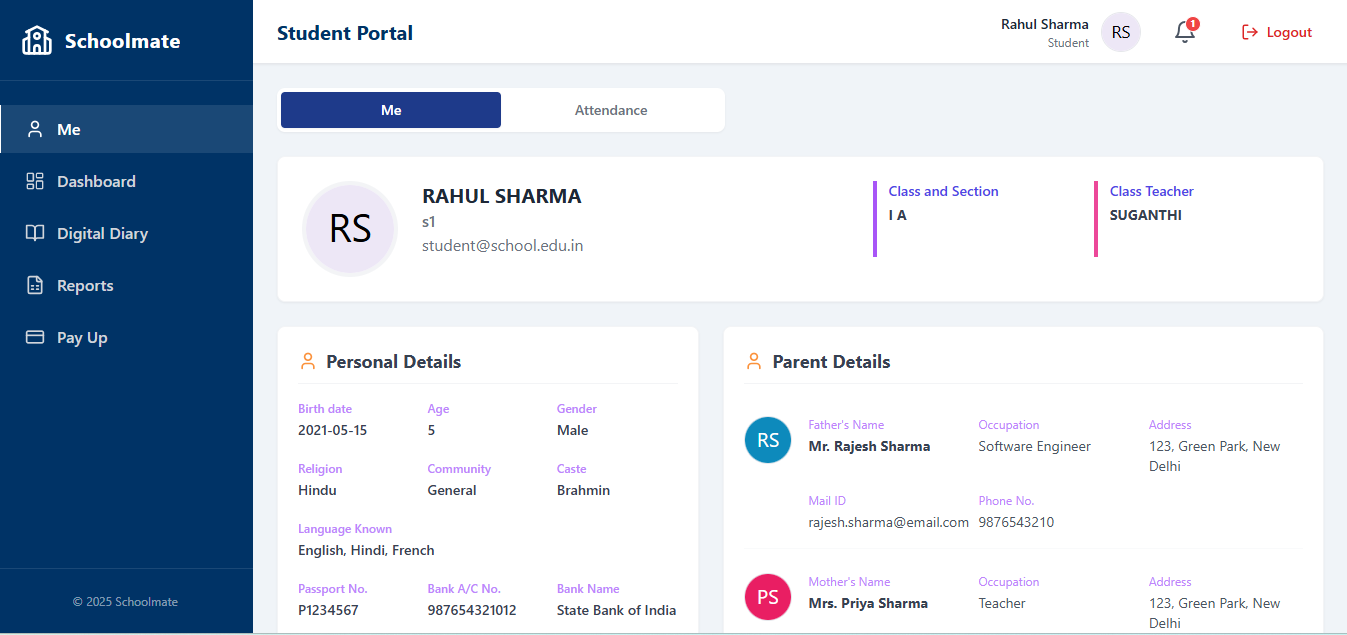Click the birth date 2021-05-15

point(333,430)
